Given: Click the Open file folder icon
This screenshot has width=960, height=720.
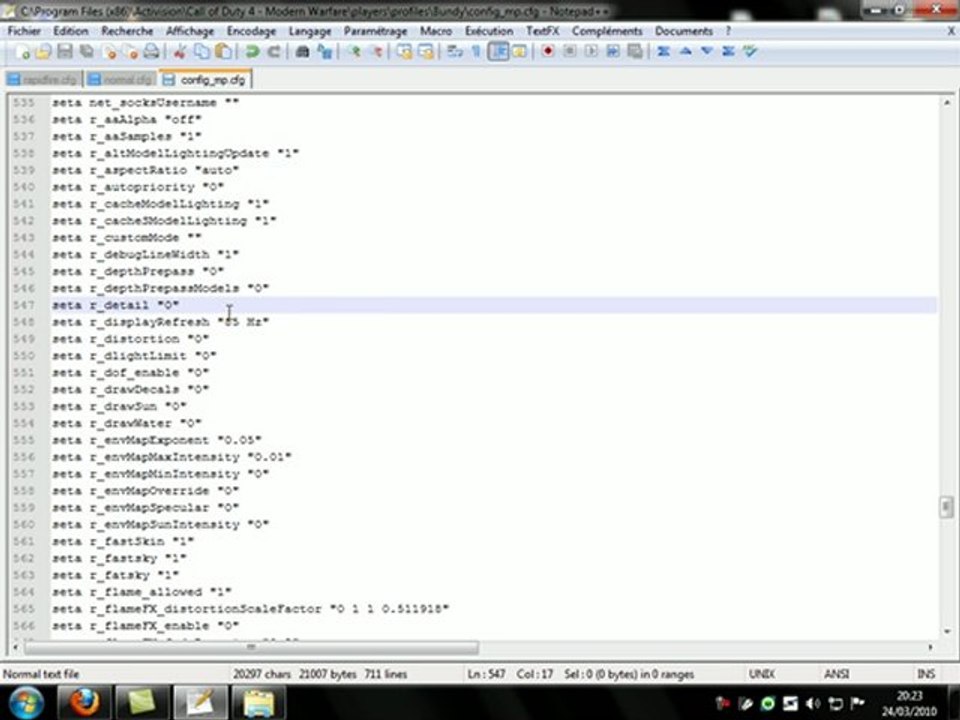Looking at the screenshot, I should tap(43, 52).
